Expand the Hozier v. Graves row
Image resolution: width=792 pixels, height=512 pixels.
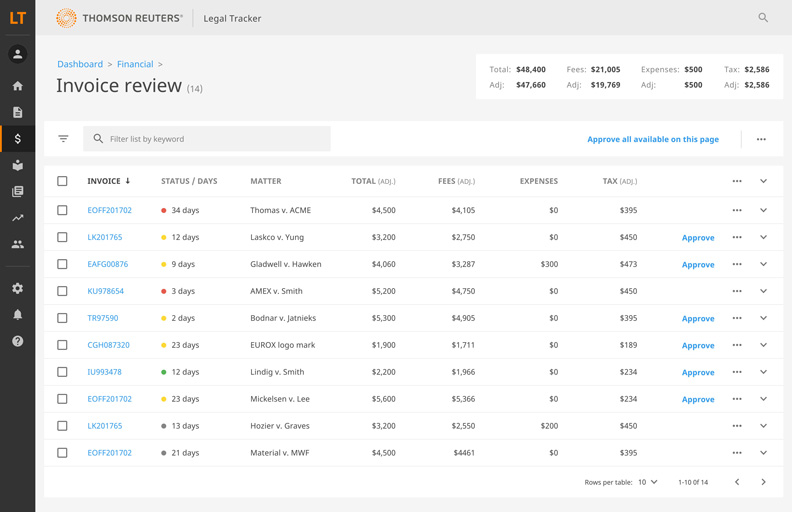763,426
